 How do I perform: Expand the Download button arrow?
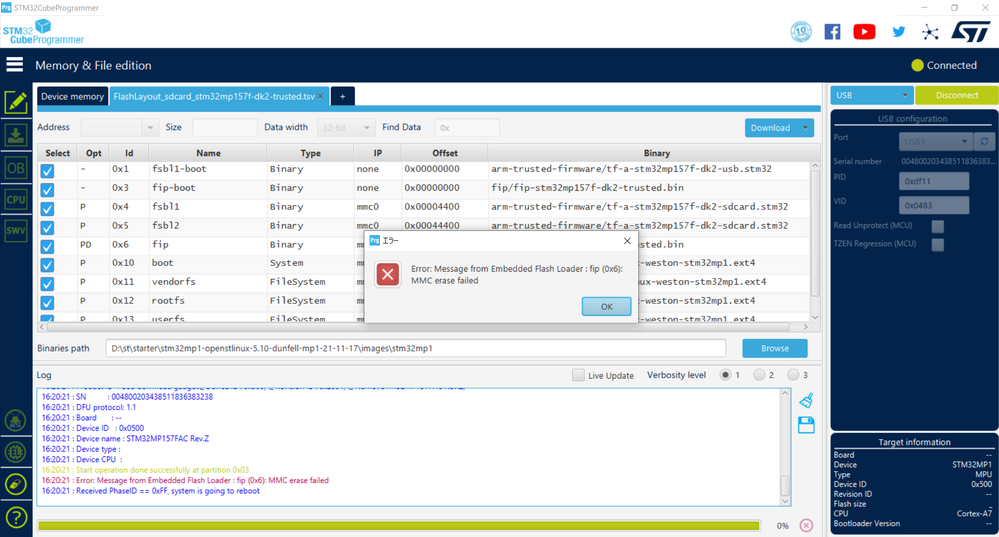(x=805, y=127)
